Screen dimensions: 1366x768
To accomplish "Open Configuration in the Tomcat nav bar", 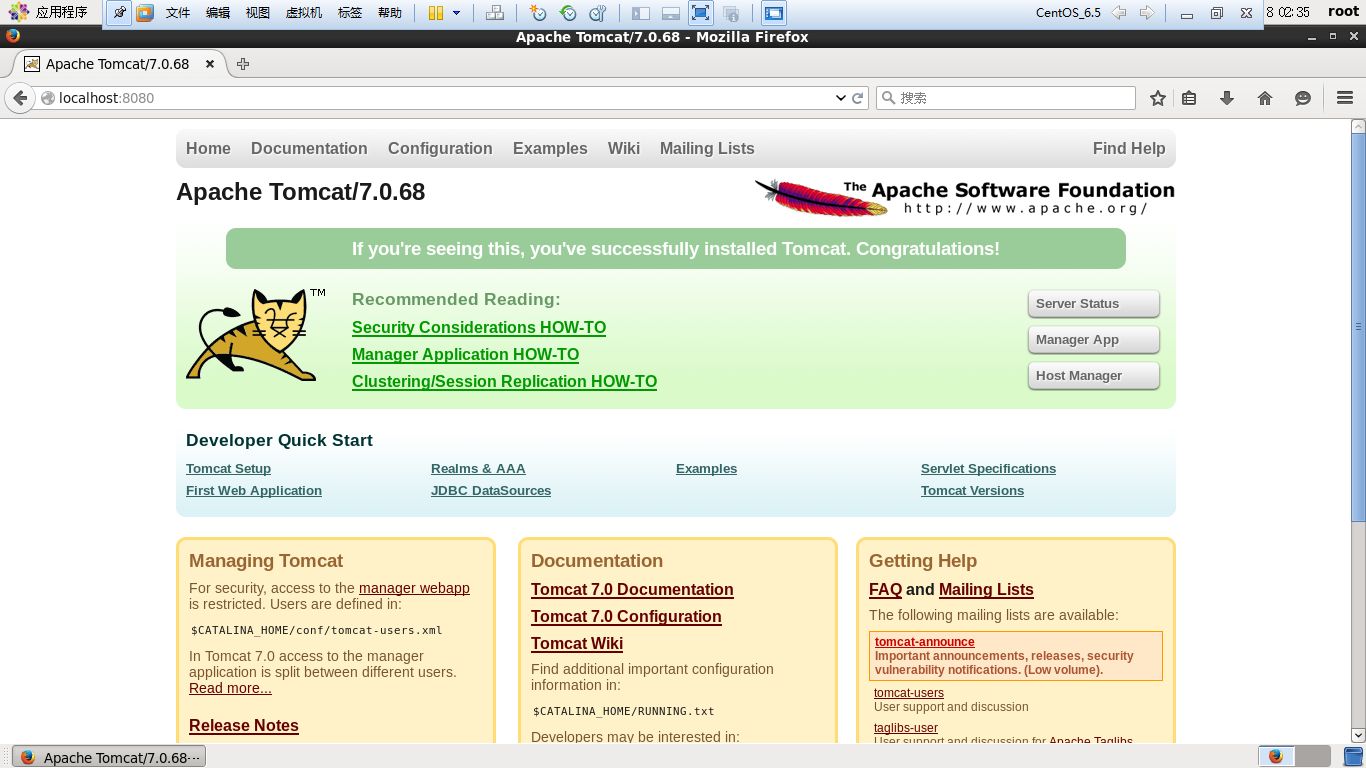I will [440, 148].
